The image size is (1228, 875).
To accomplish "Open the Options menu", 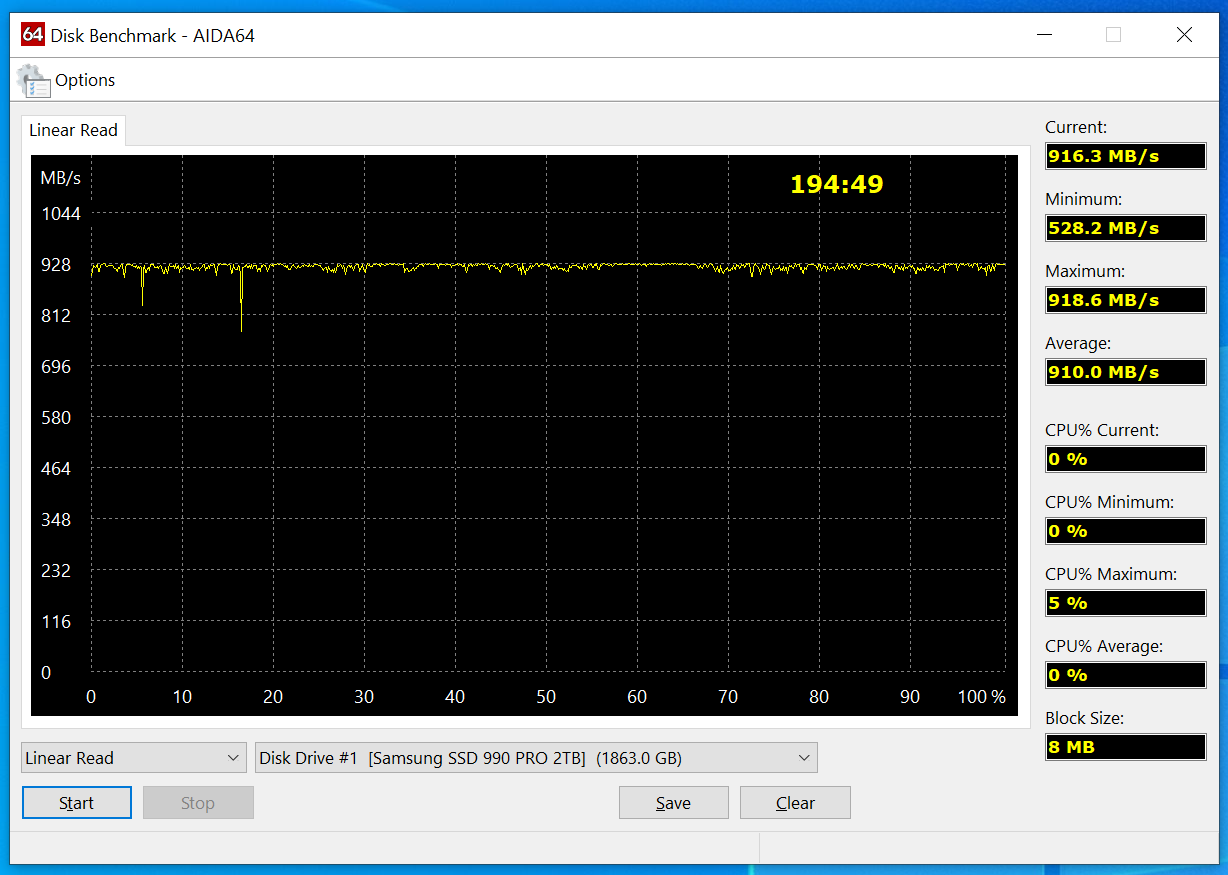I will tap(85, 81).
